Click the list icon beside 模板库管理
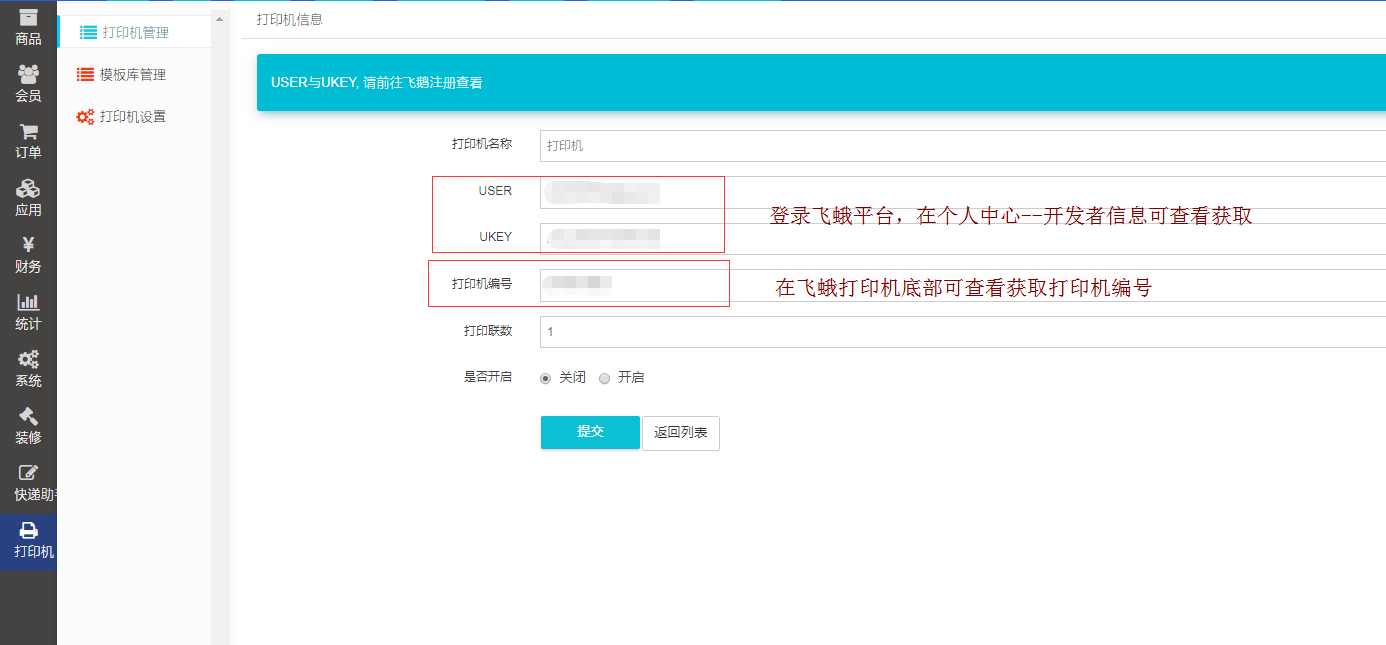Screen dimensions: 1386x645 [85, 75]
